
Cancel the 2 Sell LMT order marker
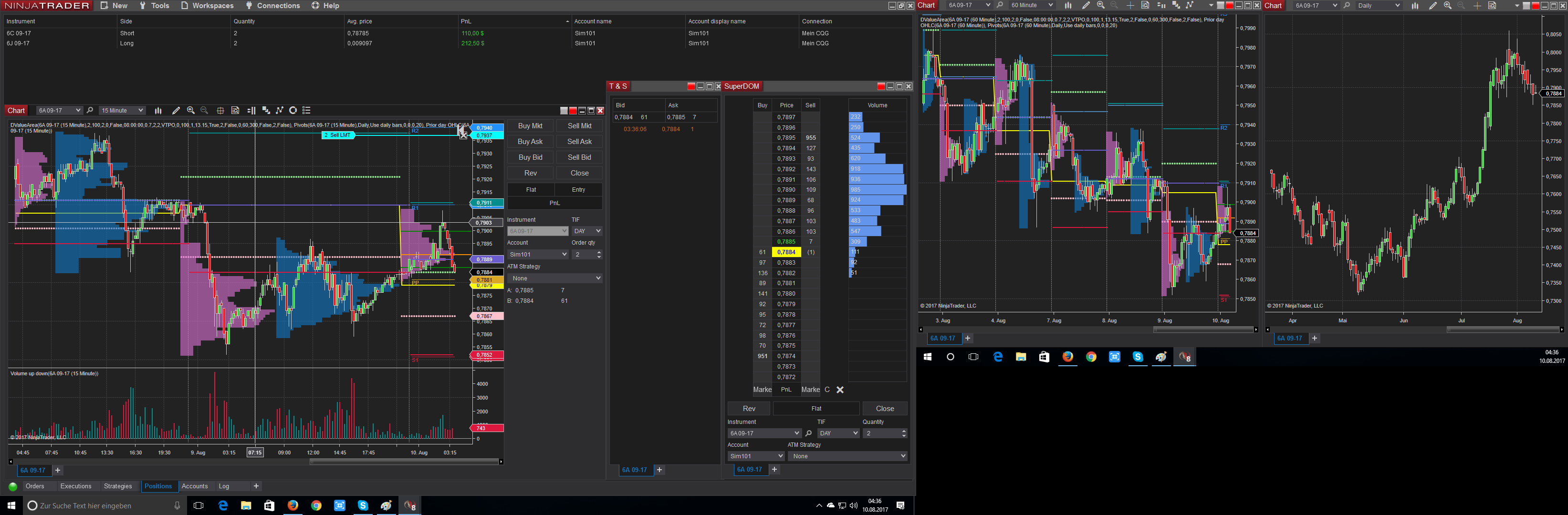click(463, 135)
